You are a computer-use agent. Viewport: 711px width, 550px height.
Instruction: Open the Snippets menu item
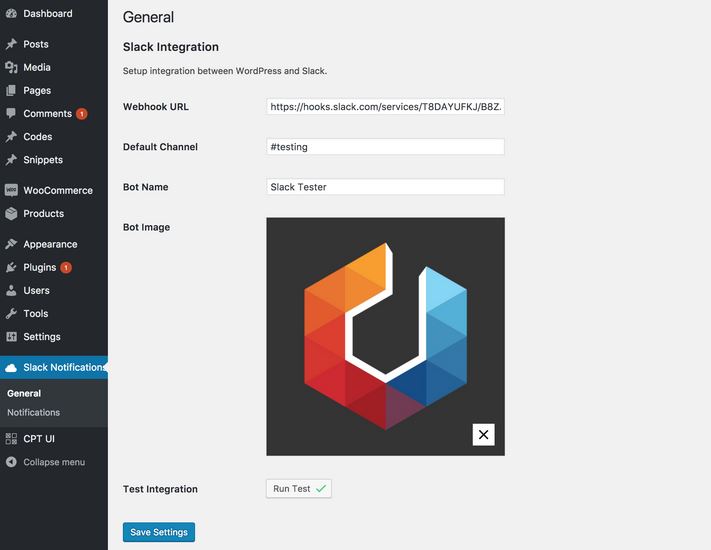pos(54,160)
